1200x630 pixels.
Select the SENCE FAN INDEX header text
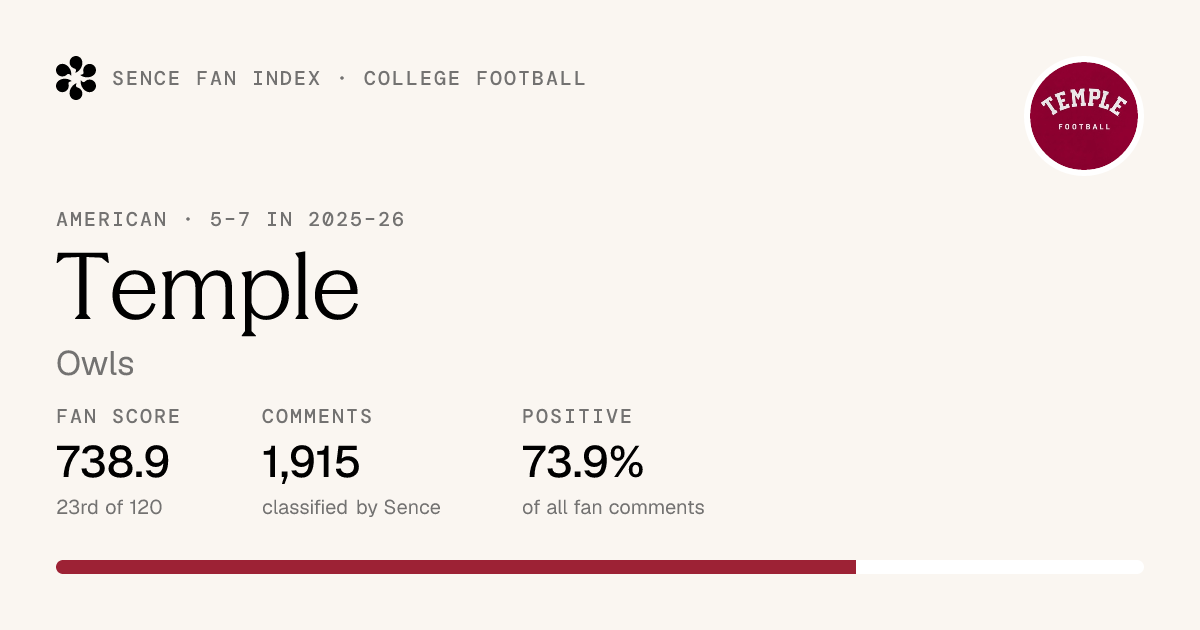coord(217,78)
